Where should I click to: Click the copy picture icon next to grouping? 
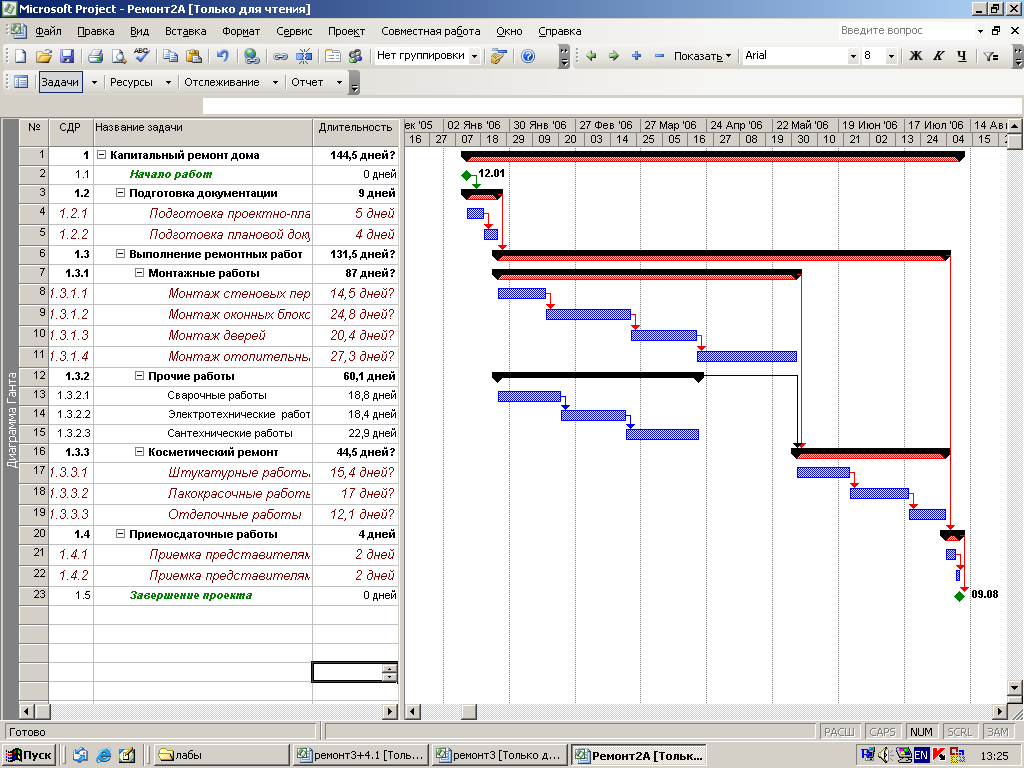pos(498,56)
